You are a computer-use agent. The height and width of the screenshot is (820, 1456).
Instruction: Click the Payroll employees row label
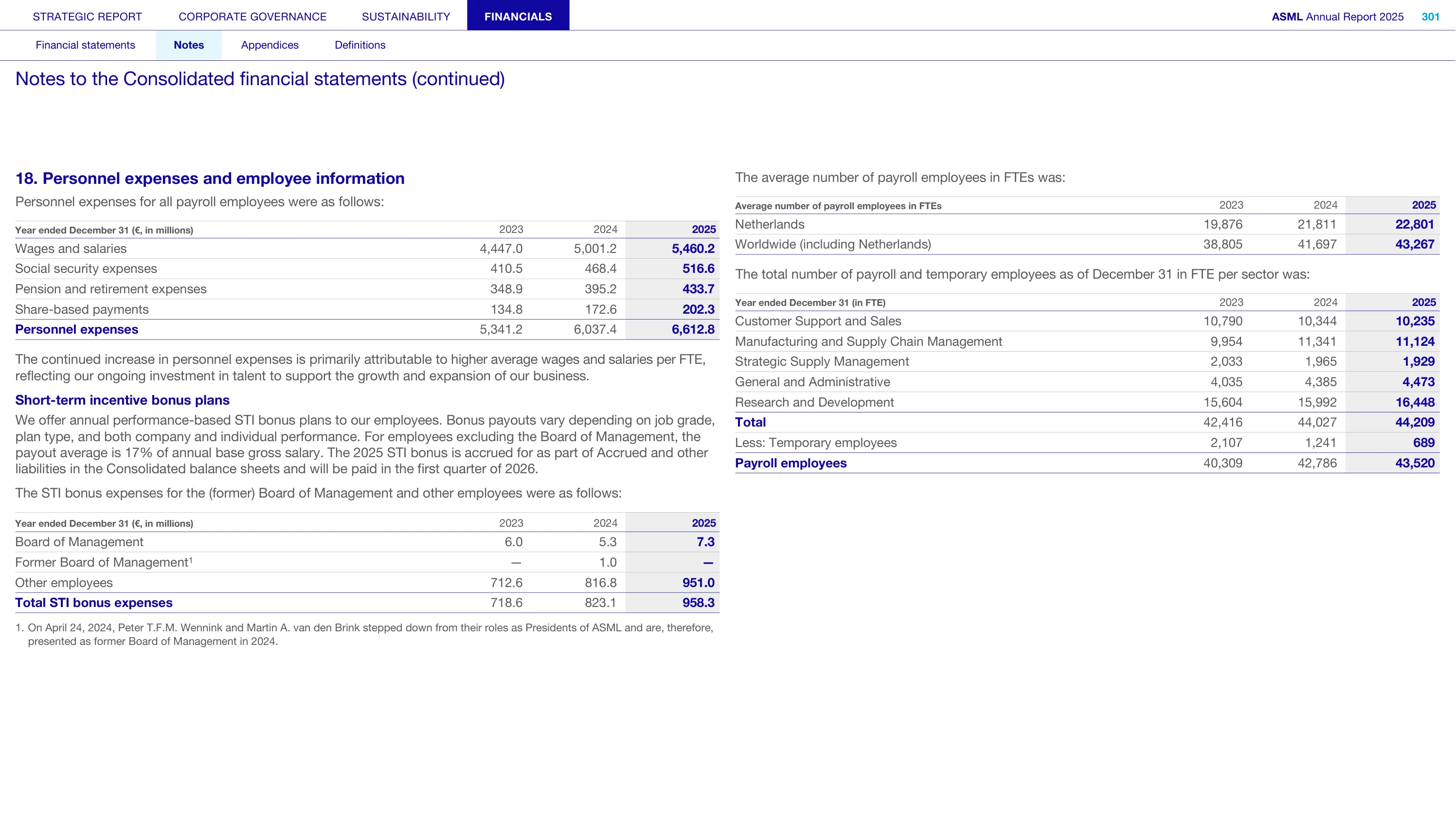(791, 463)
